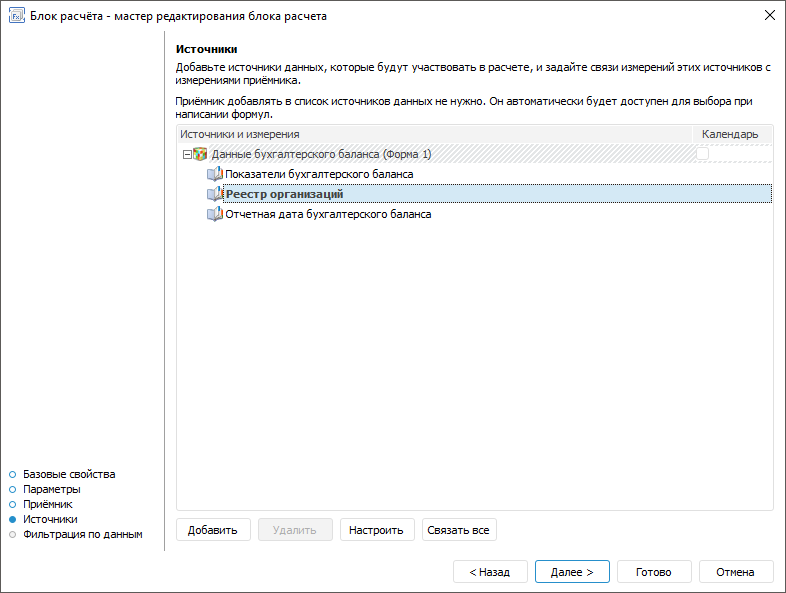This screenshot has height=593, width=786.
Task: Proceed with the Далее button
Action: [x=572, y=572]
